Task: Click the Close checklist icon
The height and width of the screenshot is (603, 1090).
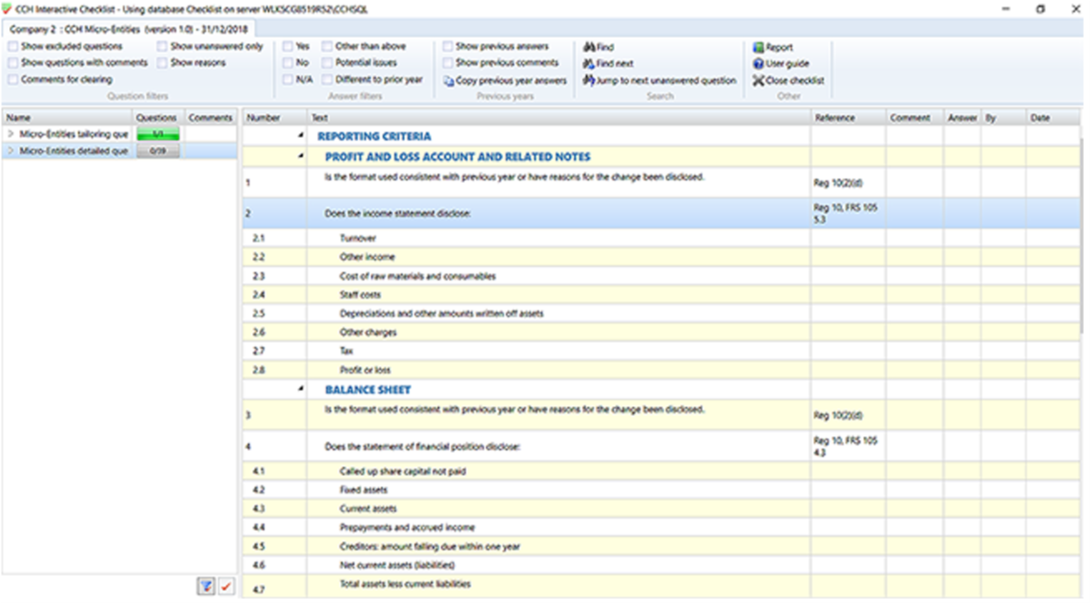Action: coord(758,81)
